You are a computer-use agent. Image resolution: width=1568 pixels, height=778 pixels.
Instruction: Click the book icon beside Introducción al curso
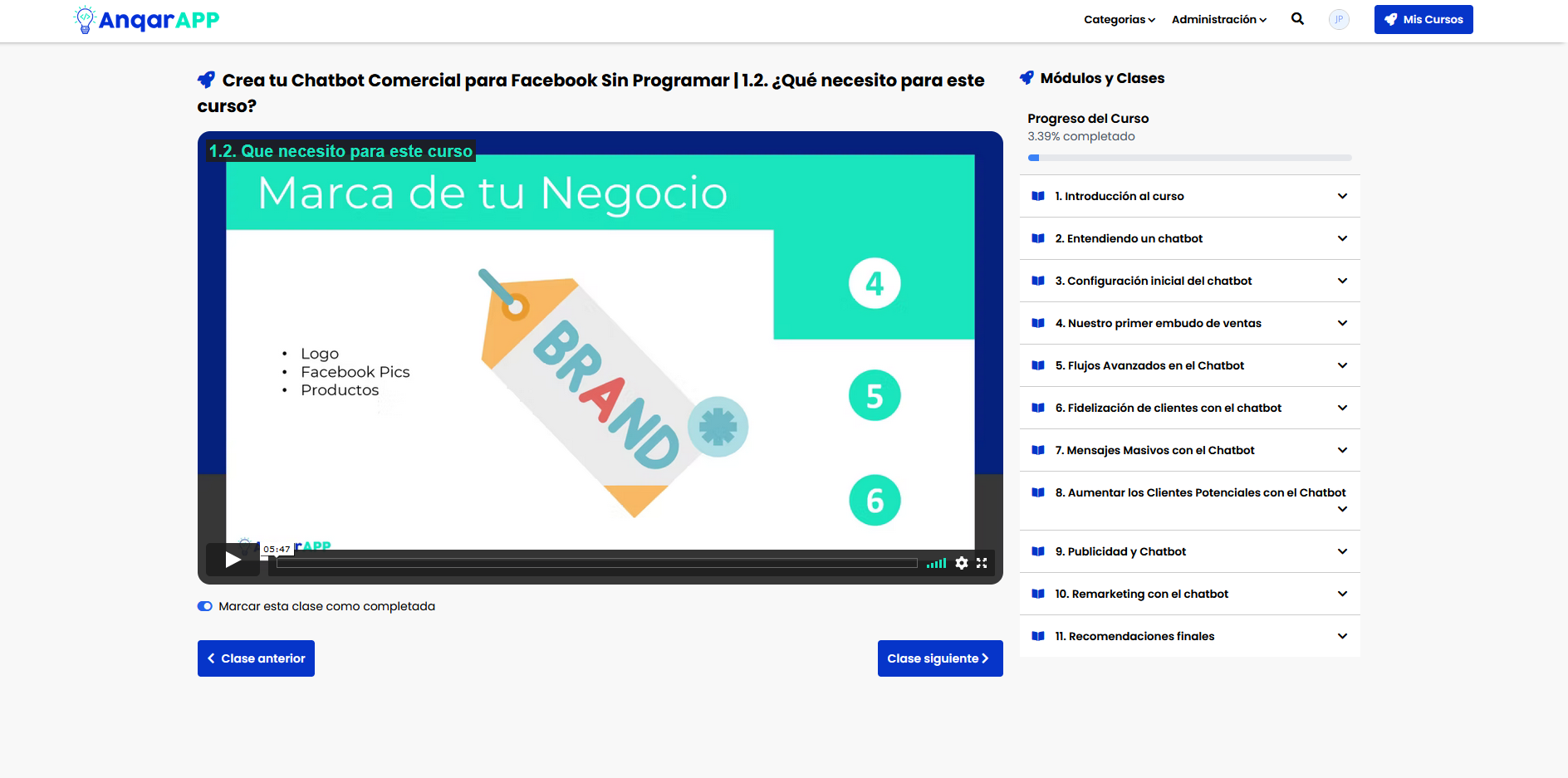click(1038, 196)
